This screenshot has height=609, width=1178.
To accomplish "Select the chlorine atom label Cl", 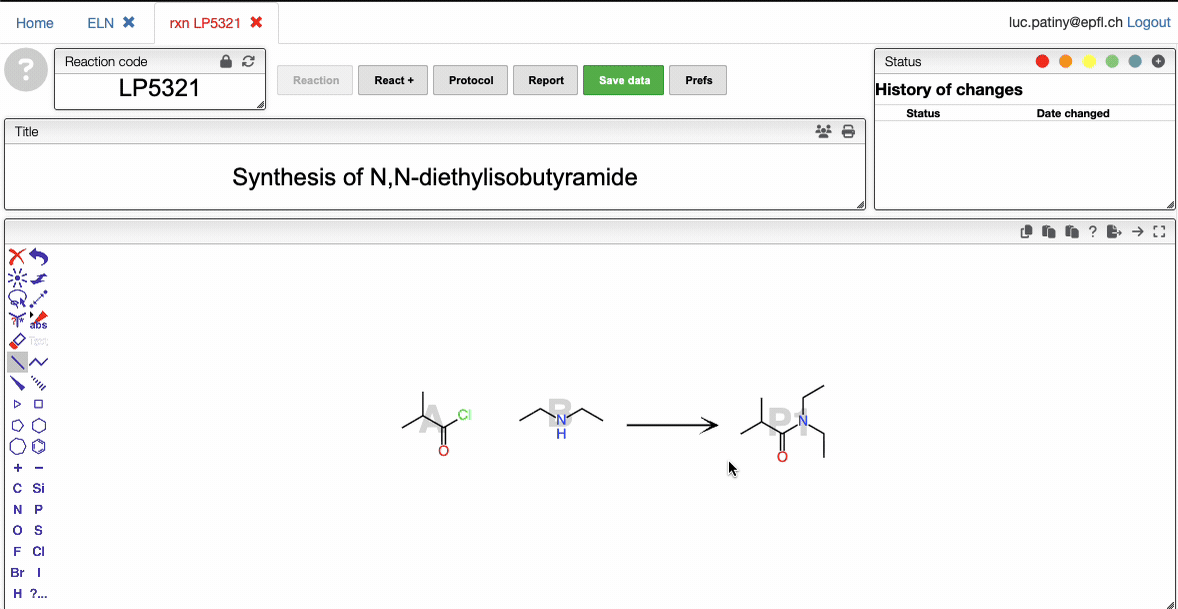I will tap(38, 551).
